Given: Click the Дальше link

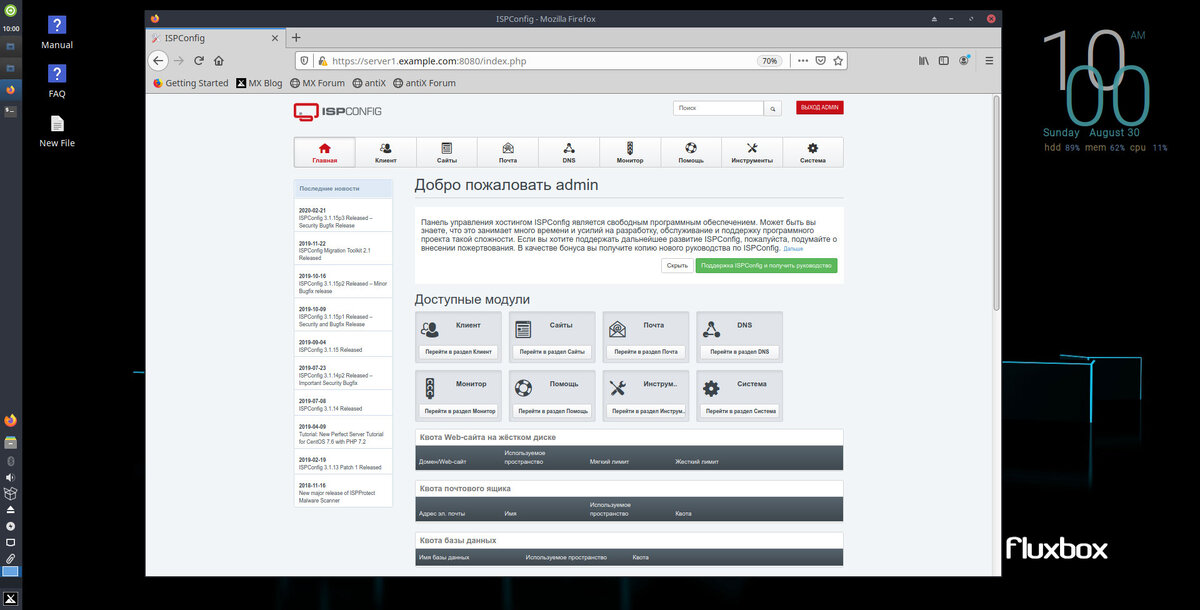Looking at the screenshot, I should [x=793, y=248].
